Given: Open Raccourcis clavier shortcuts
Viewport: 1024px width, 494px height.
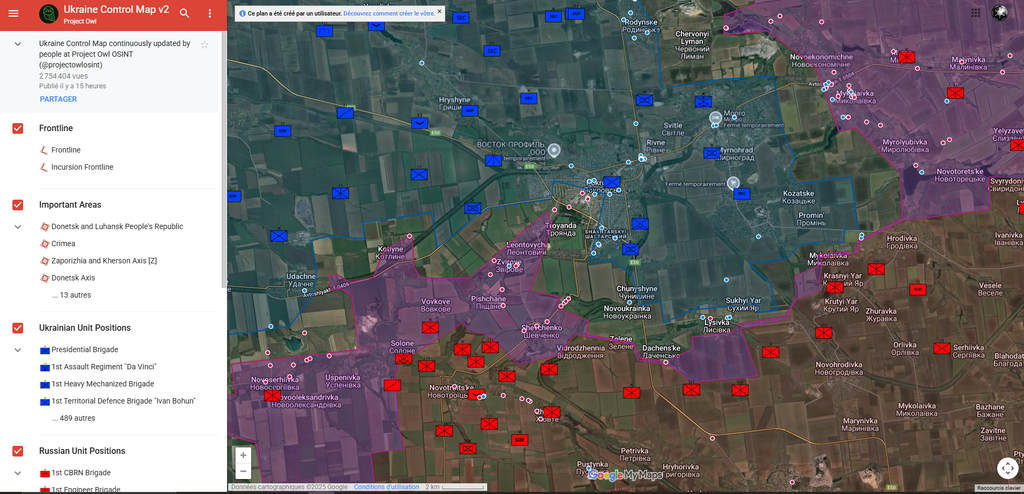Looking at the screenshot, I should pos(999,487).
